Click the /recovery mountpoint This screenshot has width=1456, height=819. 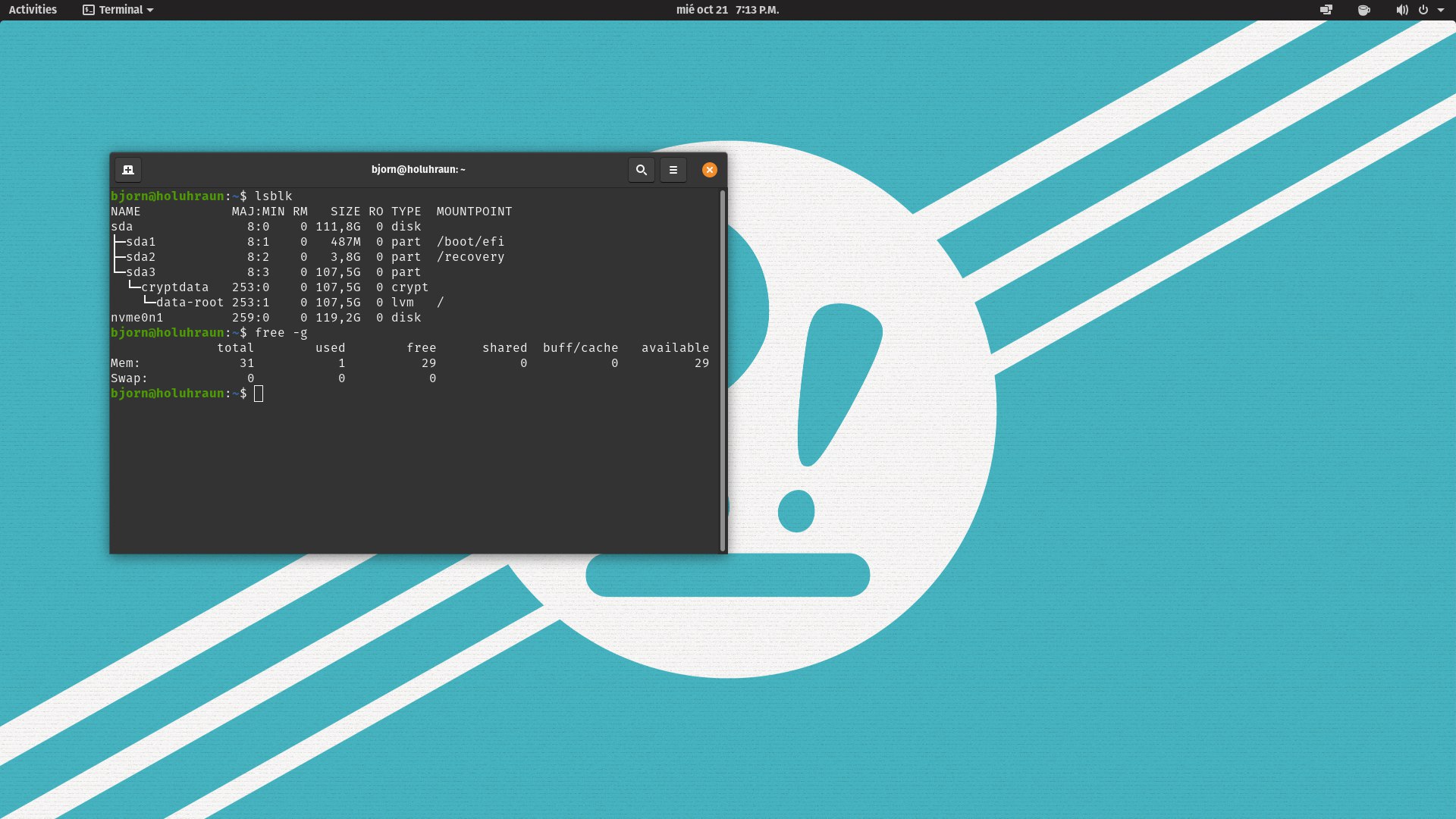point(471,256)
